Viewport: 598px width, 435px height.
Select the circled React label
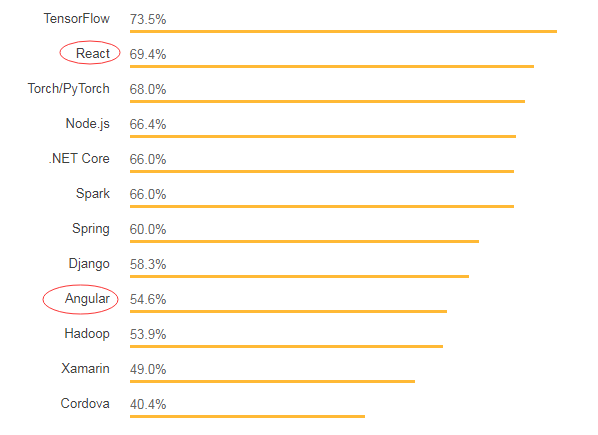click(x=93, y=53)
